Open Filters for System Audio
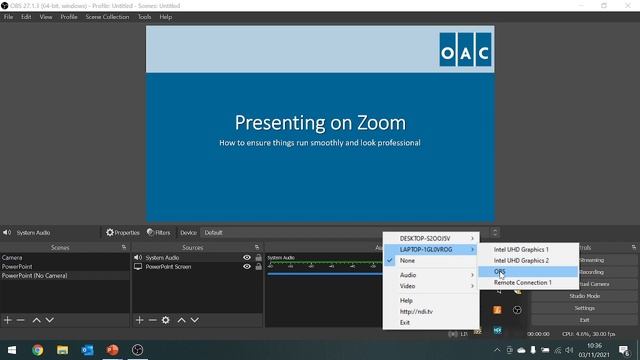Image resolution: width=640 pixels, height=360 pixels. point(158,233)
